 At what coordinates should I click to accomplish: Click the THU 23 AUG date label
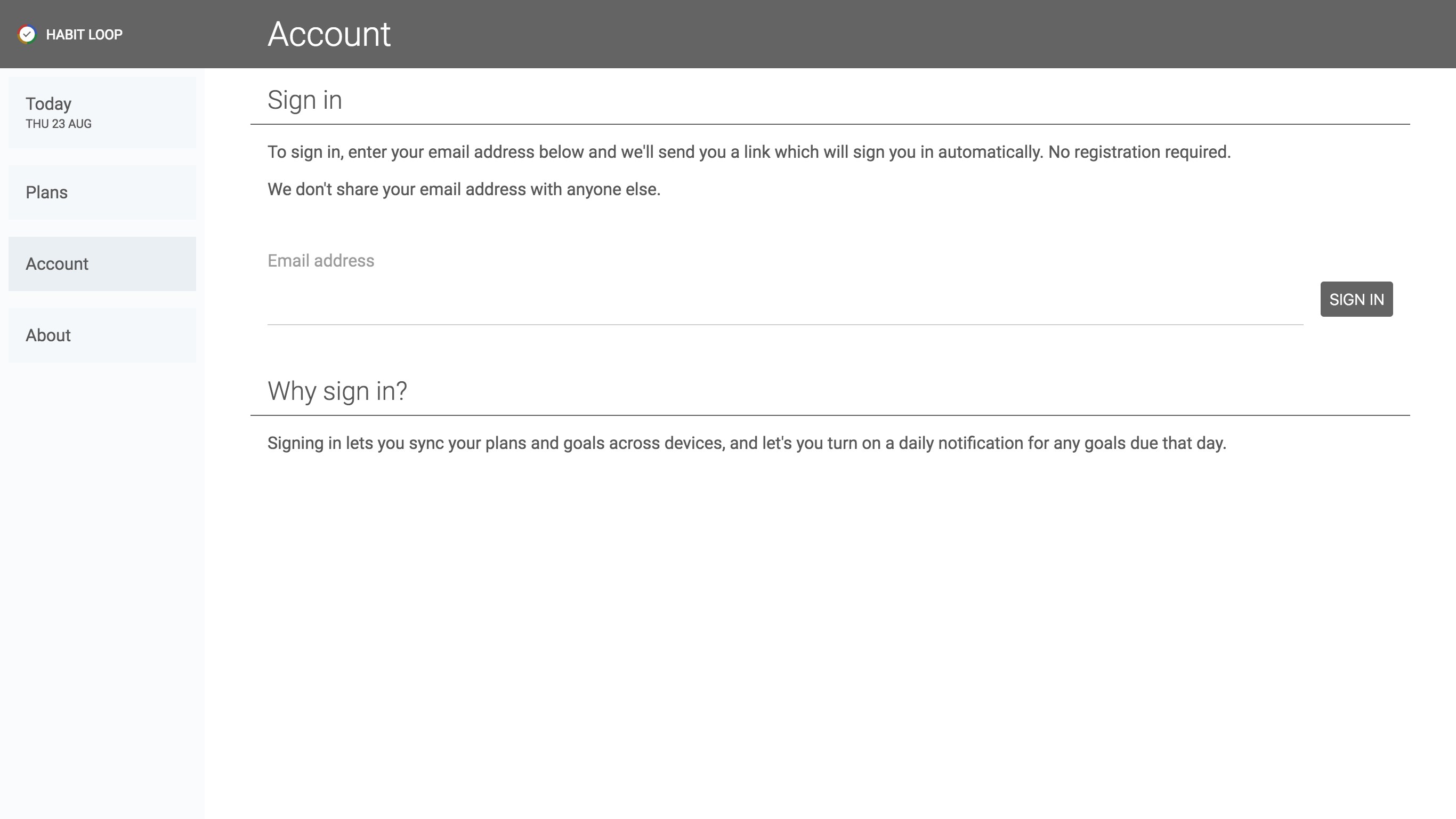pos(58,124)
